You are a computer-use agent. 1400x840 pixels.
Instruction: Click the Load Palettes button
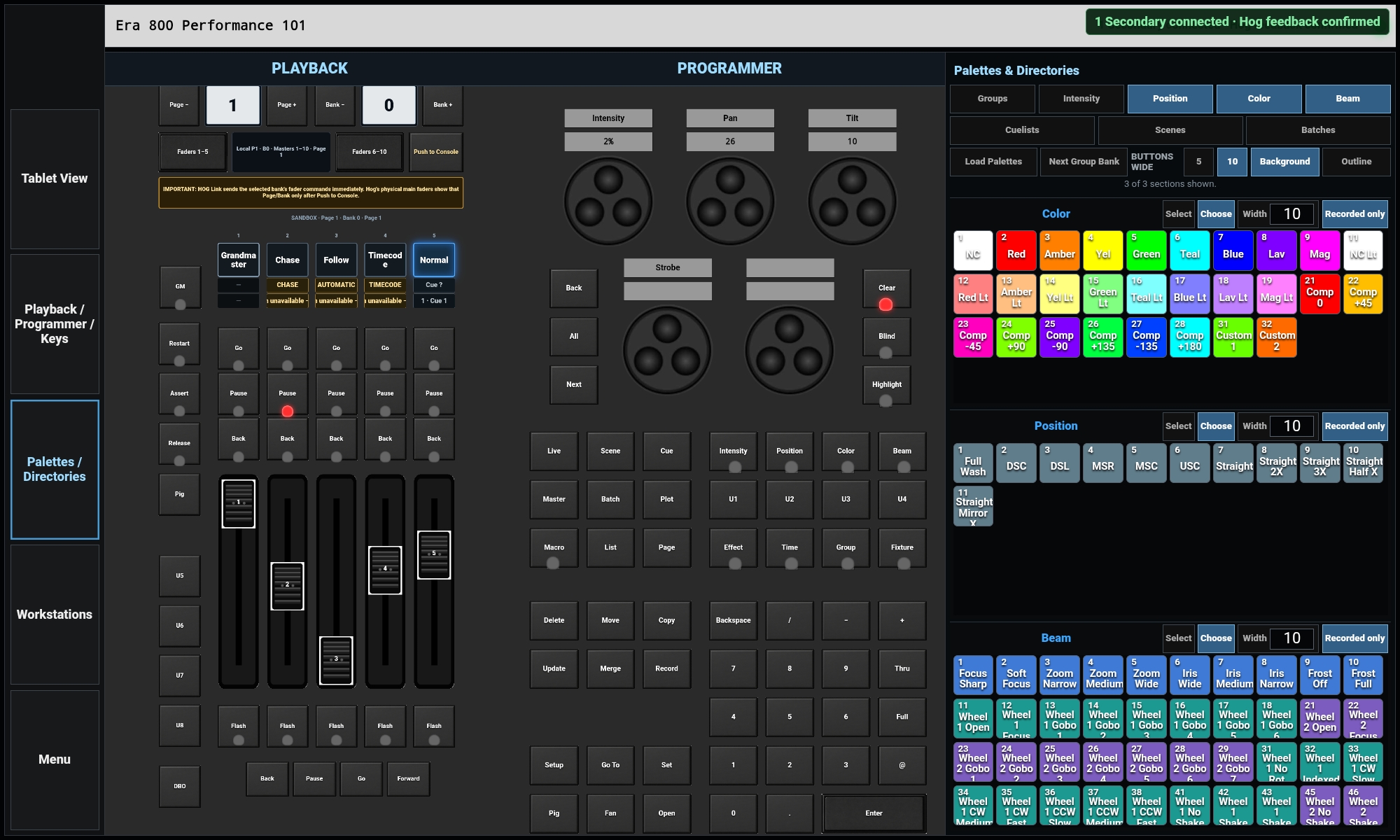click(x=993, y=162)
